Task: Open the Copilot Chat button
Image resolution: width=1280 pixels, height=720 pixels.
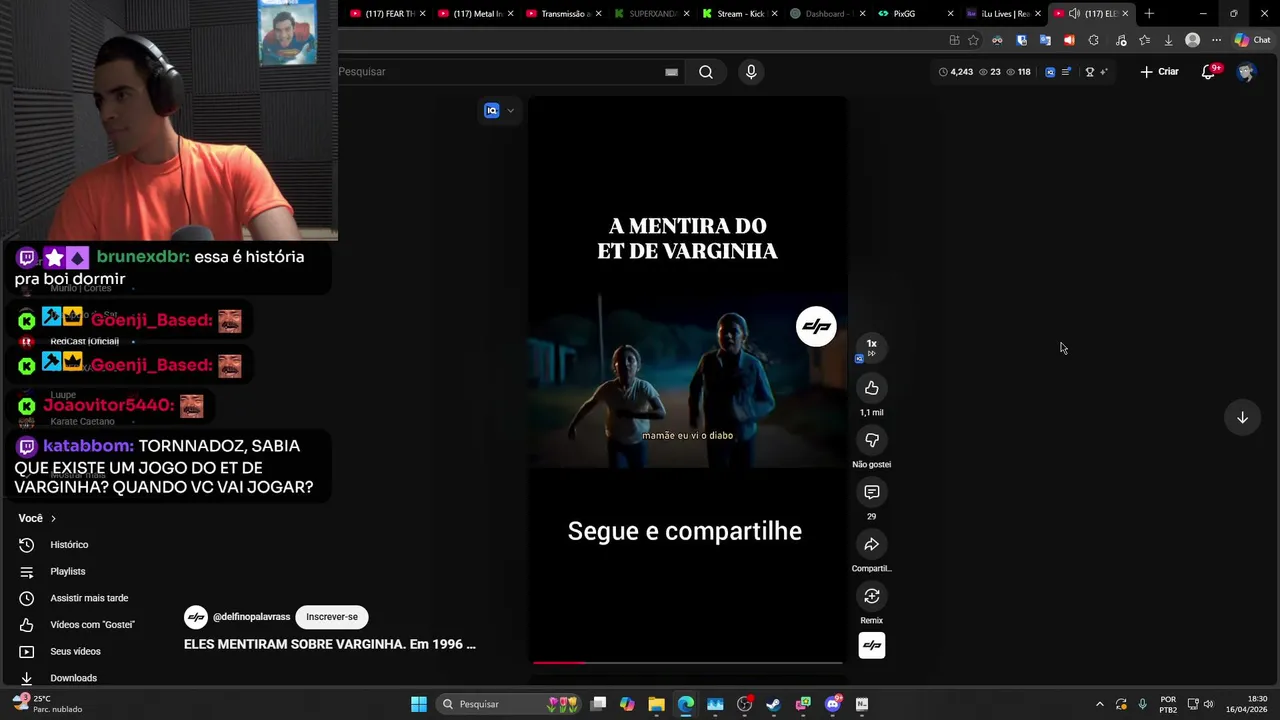Action: point(1252,40)
